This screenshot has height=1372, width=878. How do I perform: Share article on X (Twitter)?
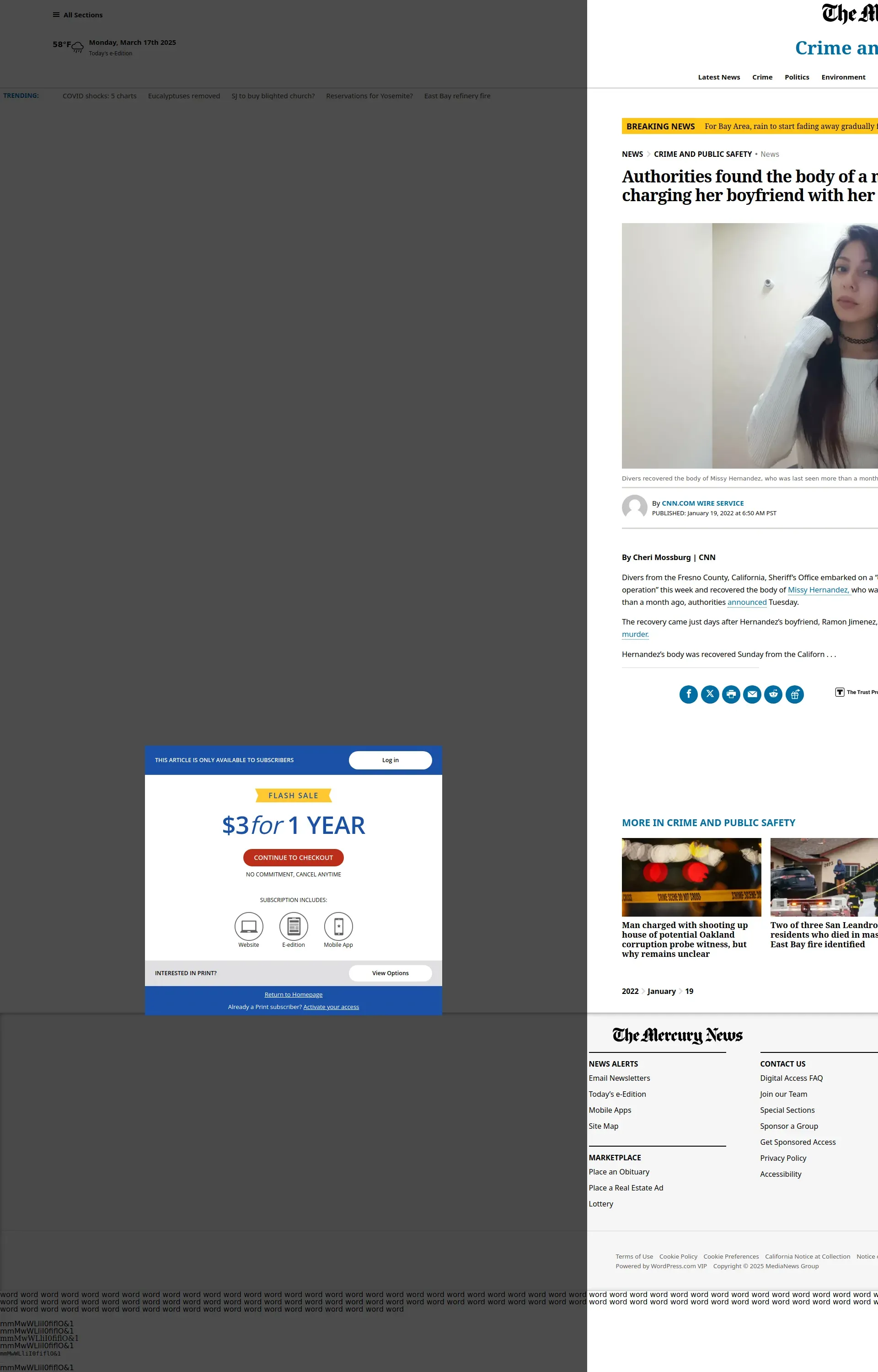tap(710, 694)
